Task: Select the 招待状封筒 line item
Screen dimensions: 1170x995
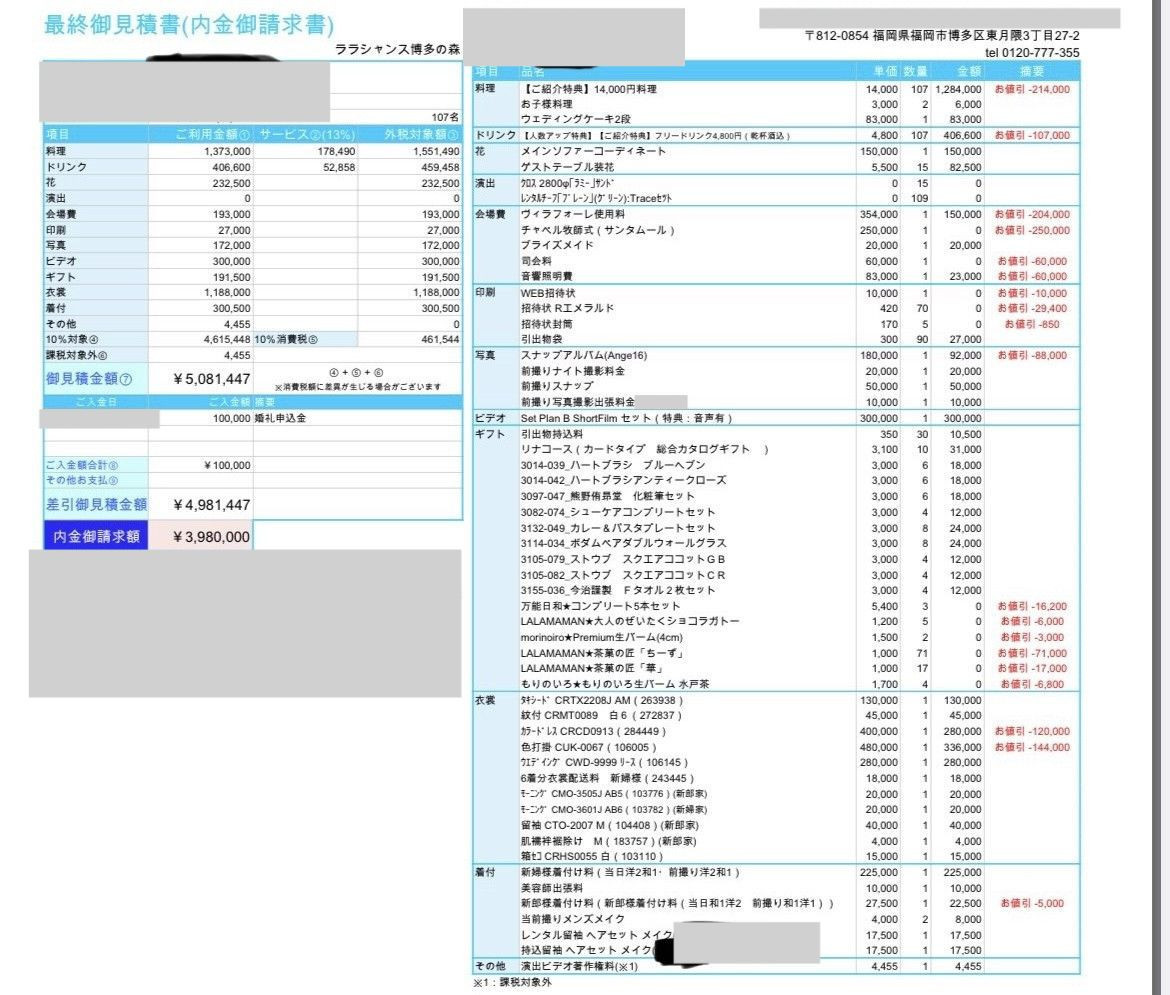Action: pyautogui.click(x=547, y=324)
